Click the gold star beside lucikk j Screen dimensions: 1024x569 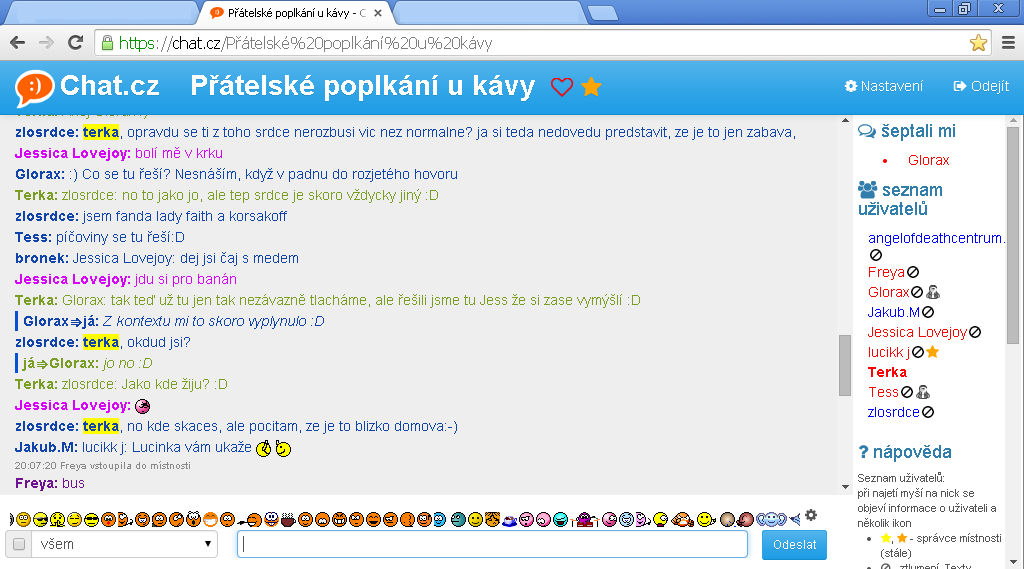point(932,352)
